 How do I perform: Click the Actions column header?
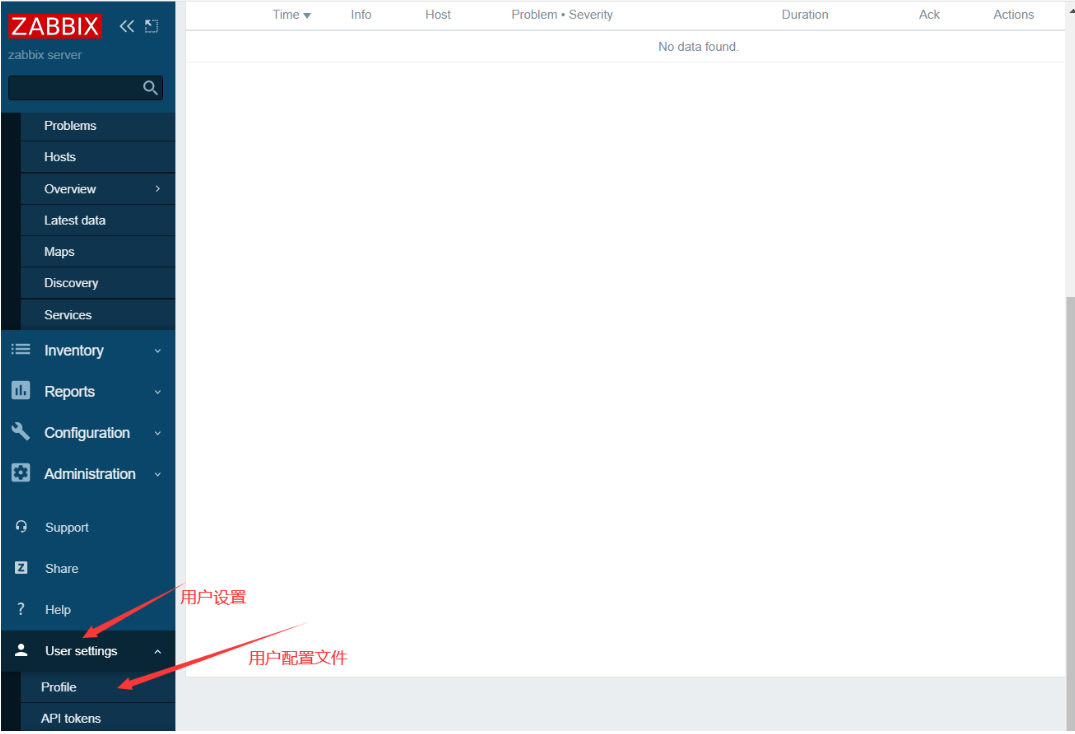1014,14
